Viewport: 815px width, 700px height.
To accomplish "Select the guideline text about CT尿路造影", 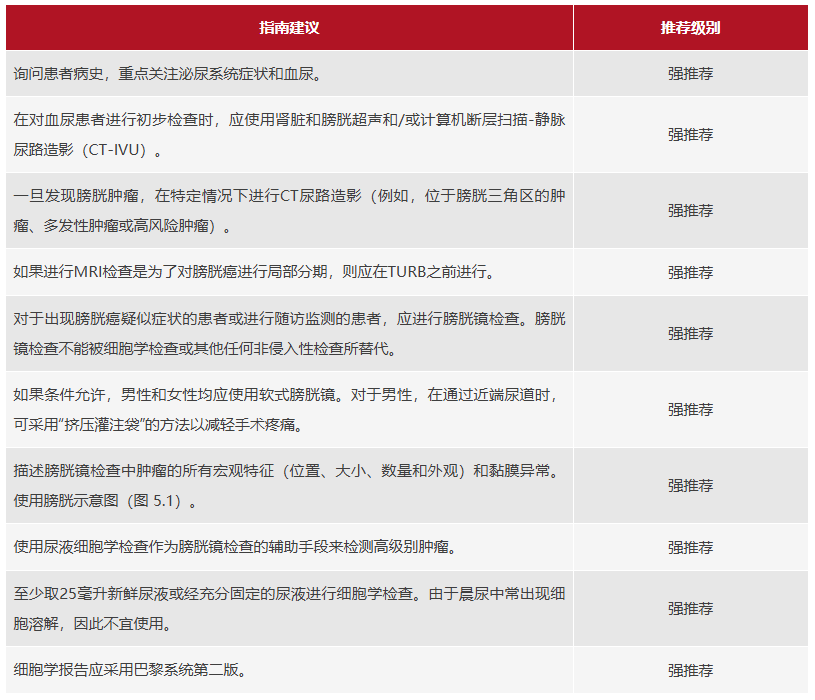I will (290, 211).
